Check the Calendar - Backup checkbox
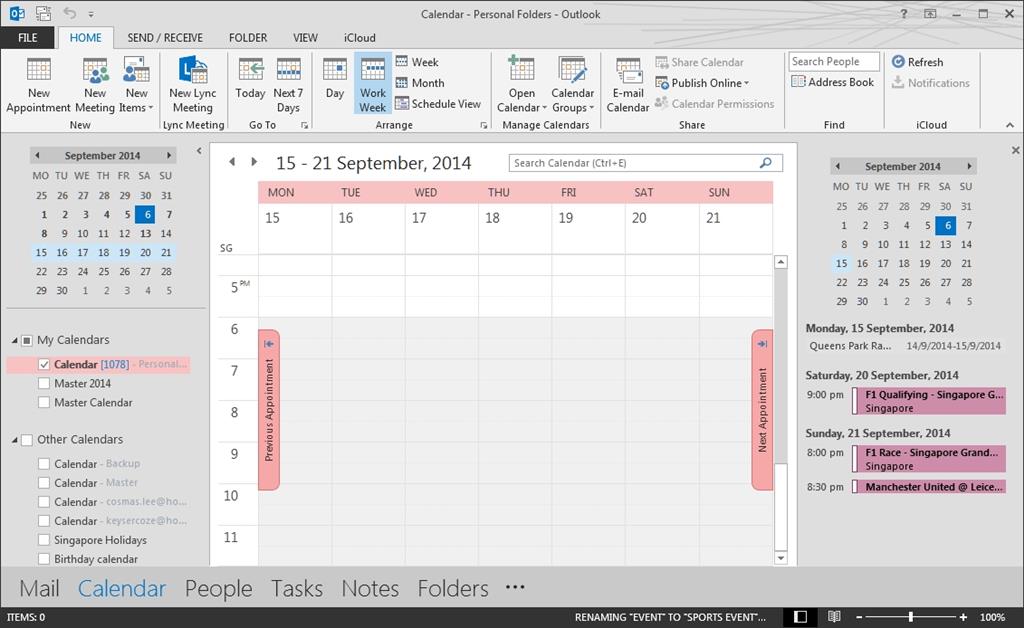The width and height of the screenshot is (1024, 628). (x=44, y=463)
